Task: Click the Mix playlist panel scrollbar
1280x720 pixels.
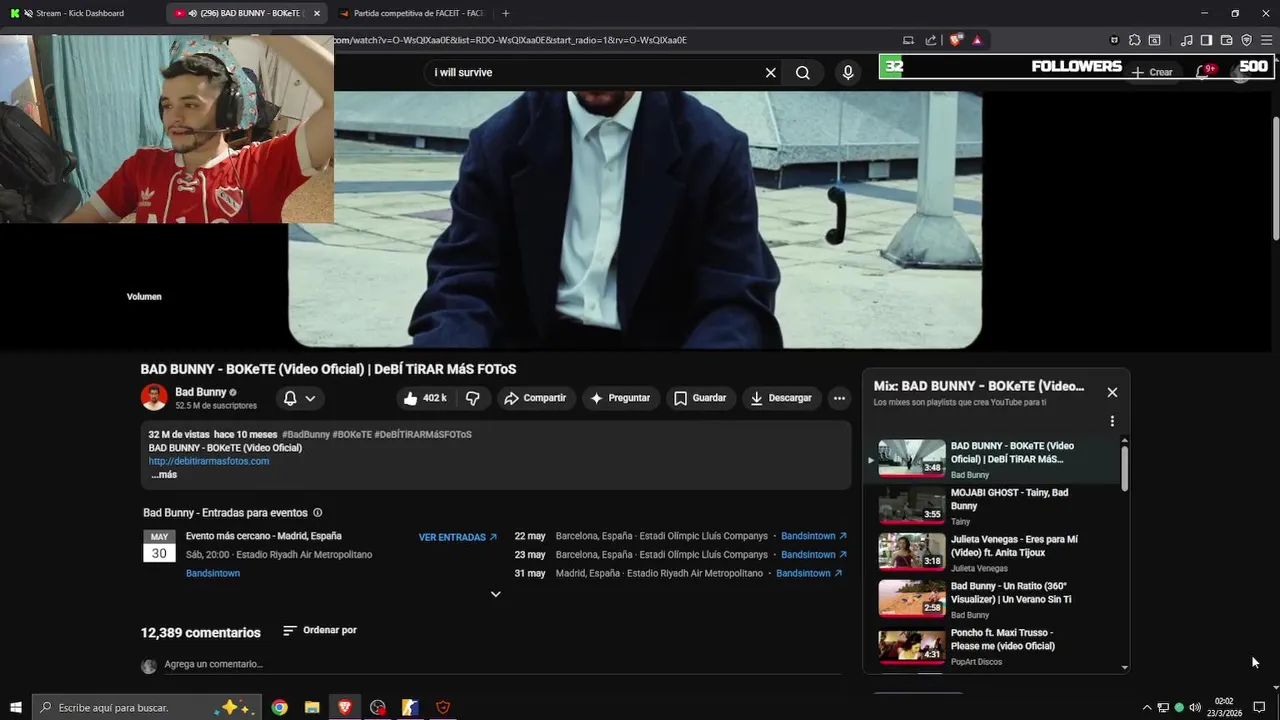Action: point(1124,468)
